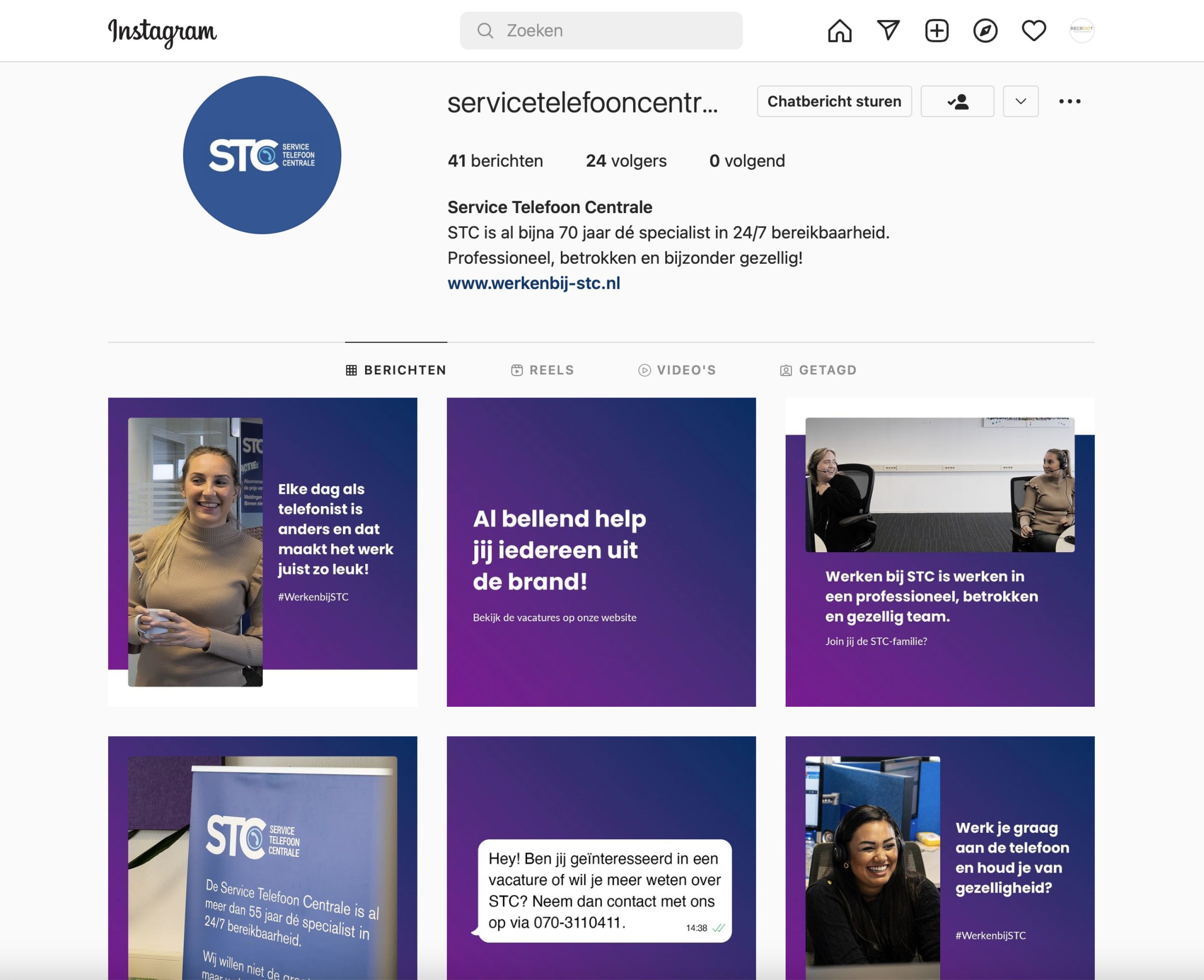Open post with 070-3110411 chat bubble

pyautogui.click(x=601, y=858)
